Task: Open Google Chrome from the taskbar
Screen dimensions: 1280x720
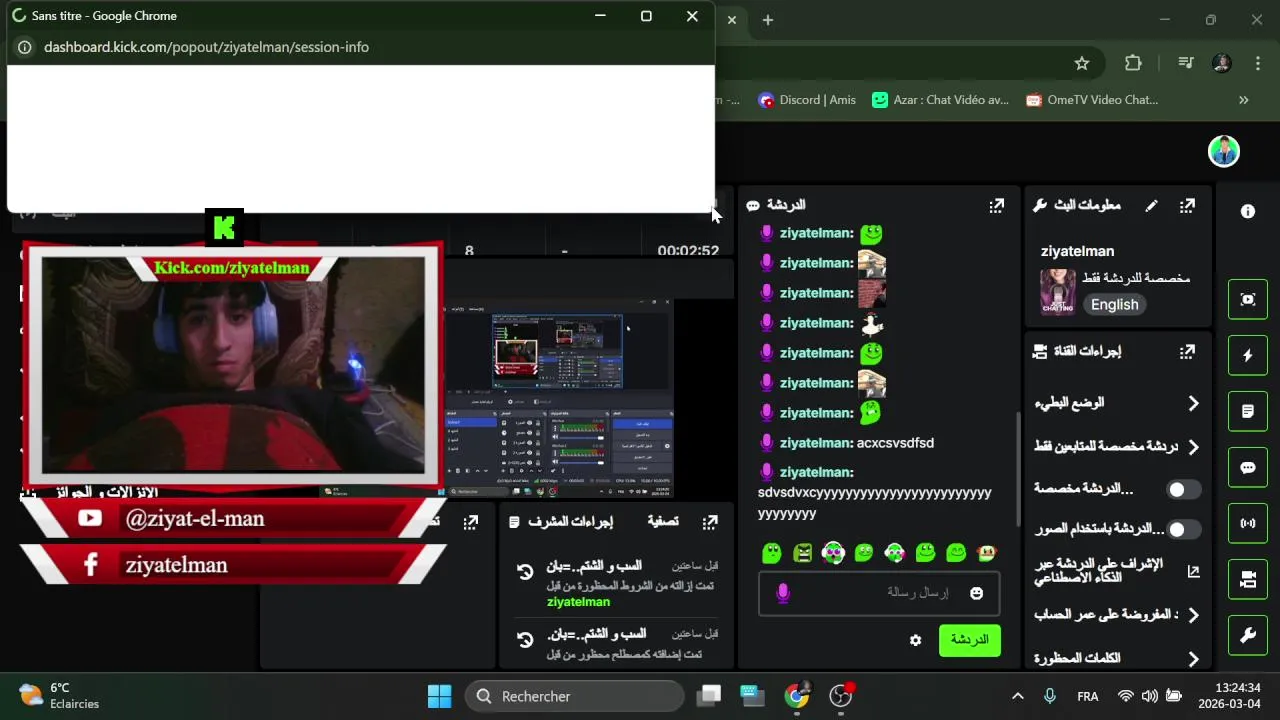Action: [797, 696]
